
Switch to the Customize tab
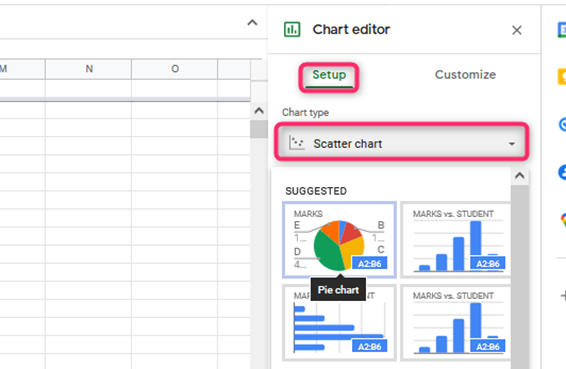pyautogui.click(x=465, y=75)
